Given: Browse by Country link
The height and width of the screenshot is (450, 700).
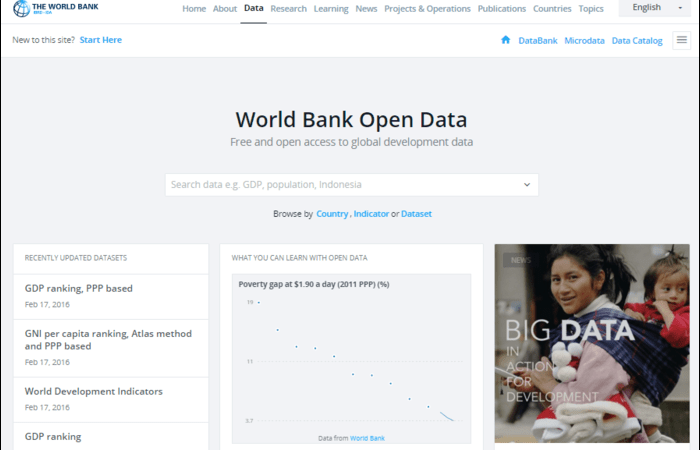Looking at the screenshot, I should coord(332,214).
